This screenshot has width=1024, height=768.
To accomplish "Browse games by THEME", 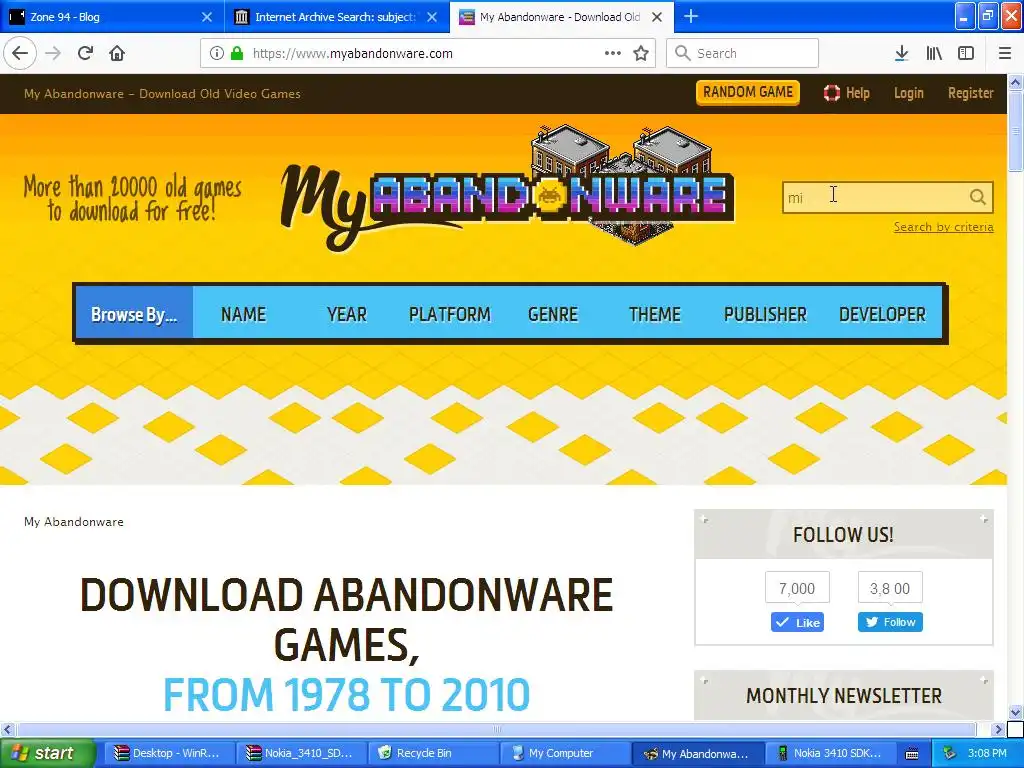I will click(x=654, y=314).
